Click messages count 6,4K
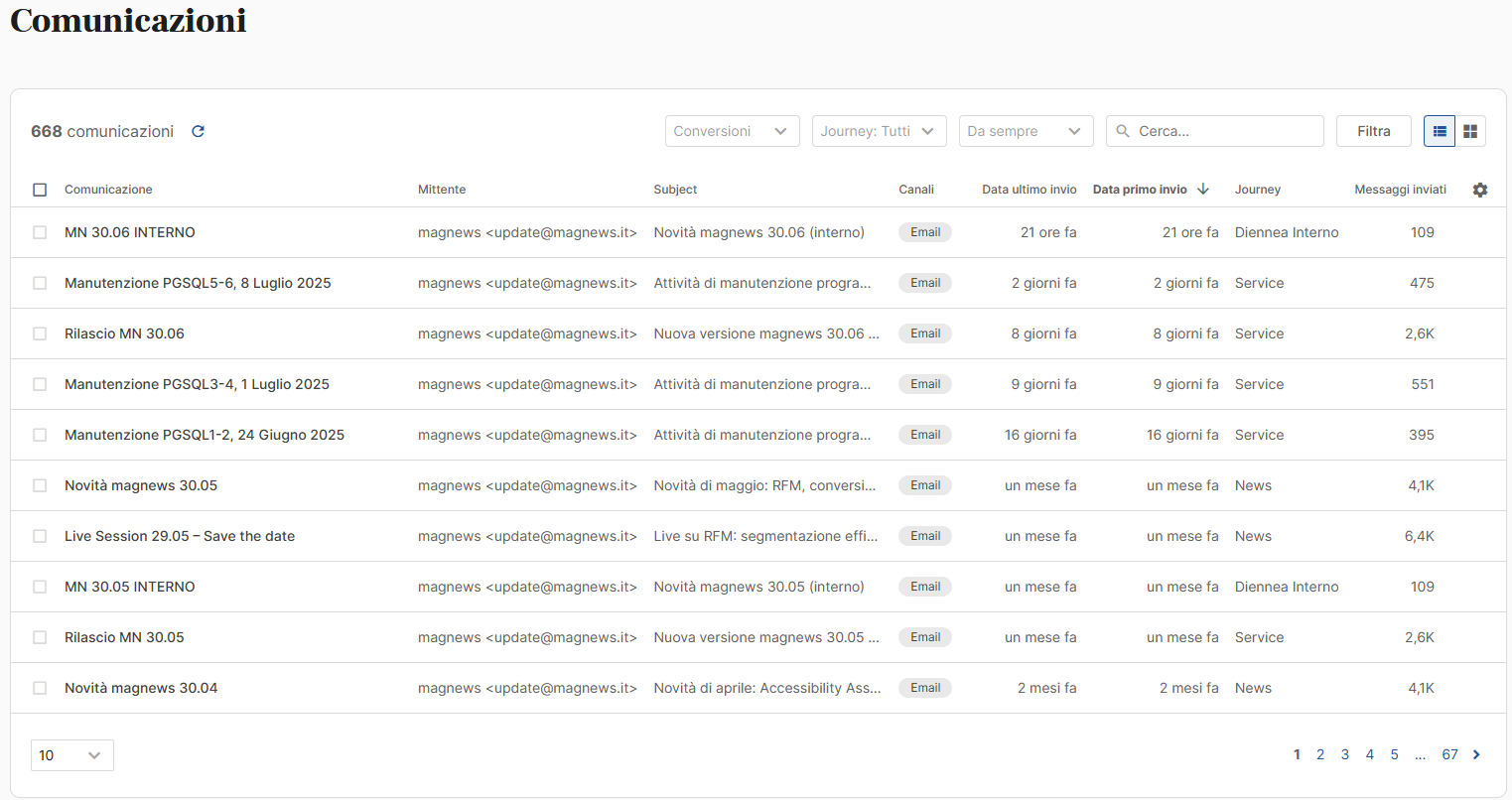1512x800 pixels. click(1420, 536)
